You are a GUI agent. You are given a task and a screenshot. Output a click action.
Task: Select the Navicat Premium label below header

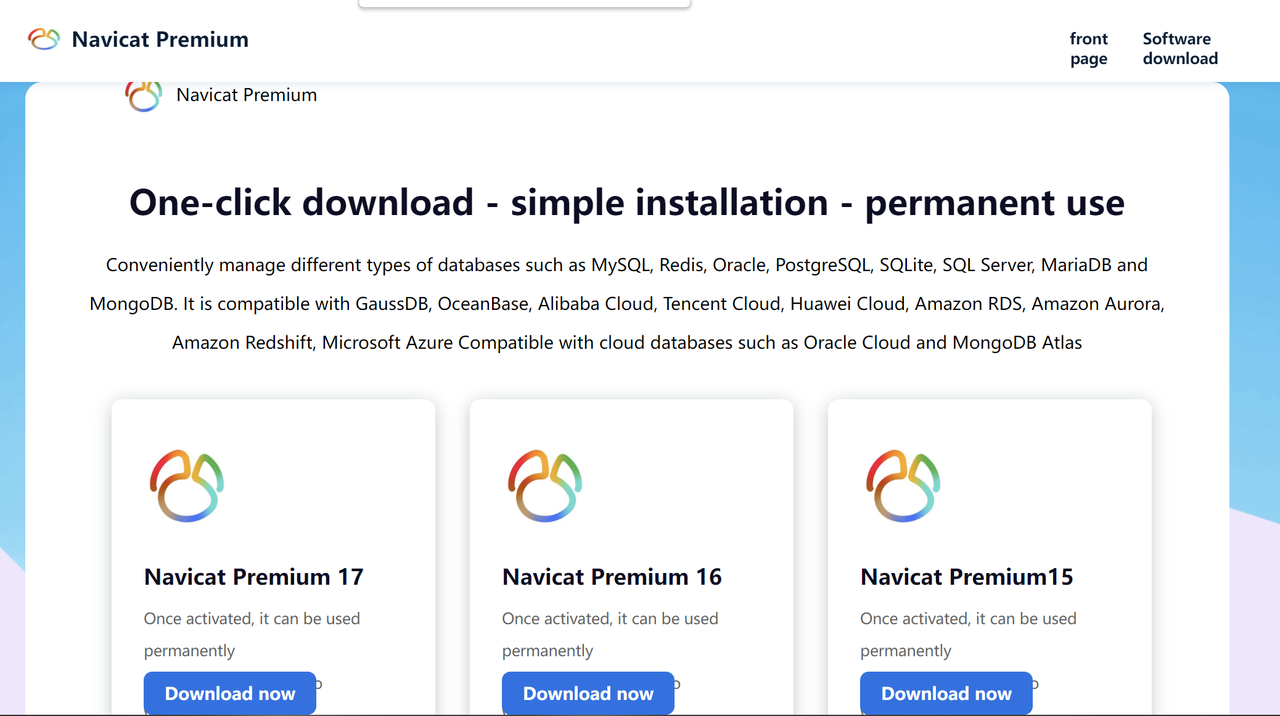click(x=246, y=95)
